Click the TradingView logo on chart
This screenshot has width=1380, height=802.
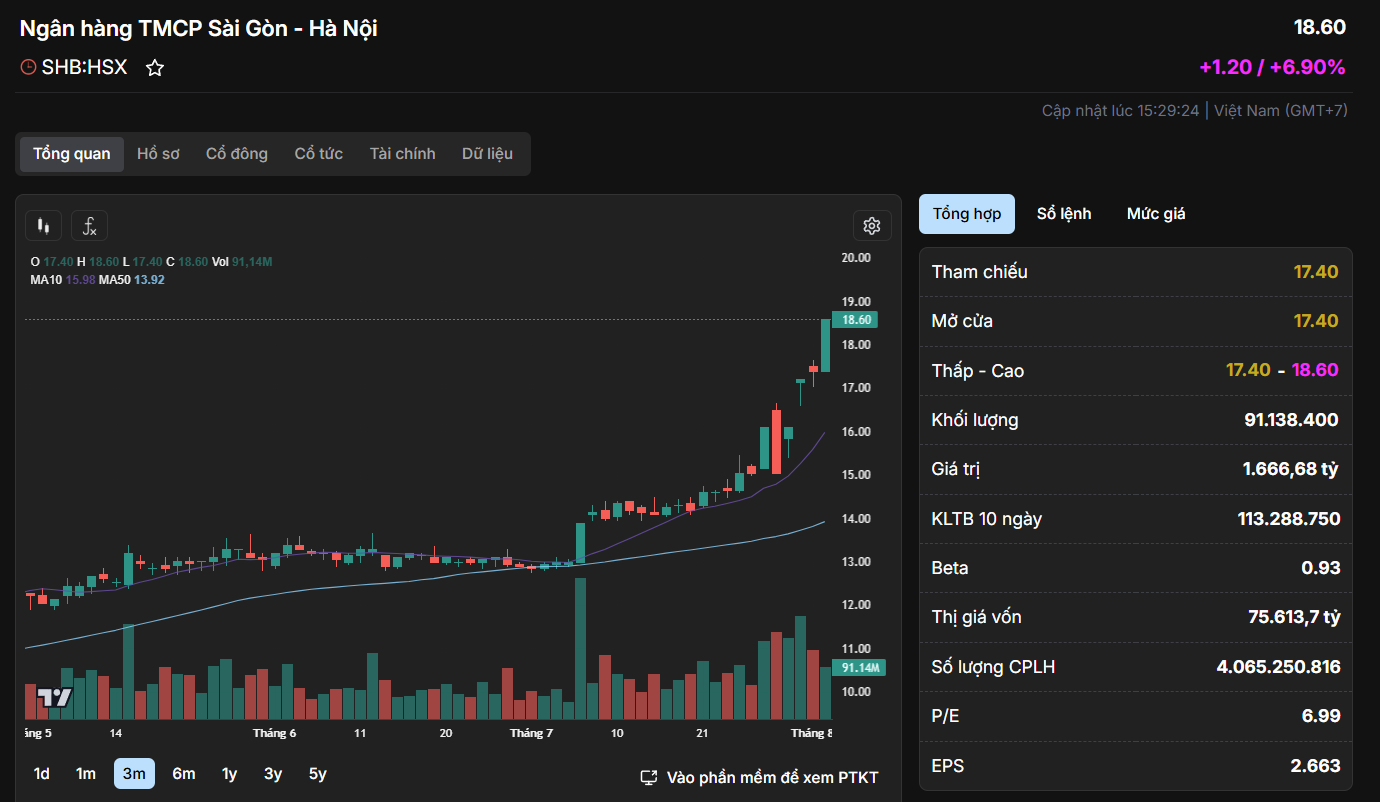55,697
